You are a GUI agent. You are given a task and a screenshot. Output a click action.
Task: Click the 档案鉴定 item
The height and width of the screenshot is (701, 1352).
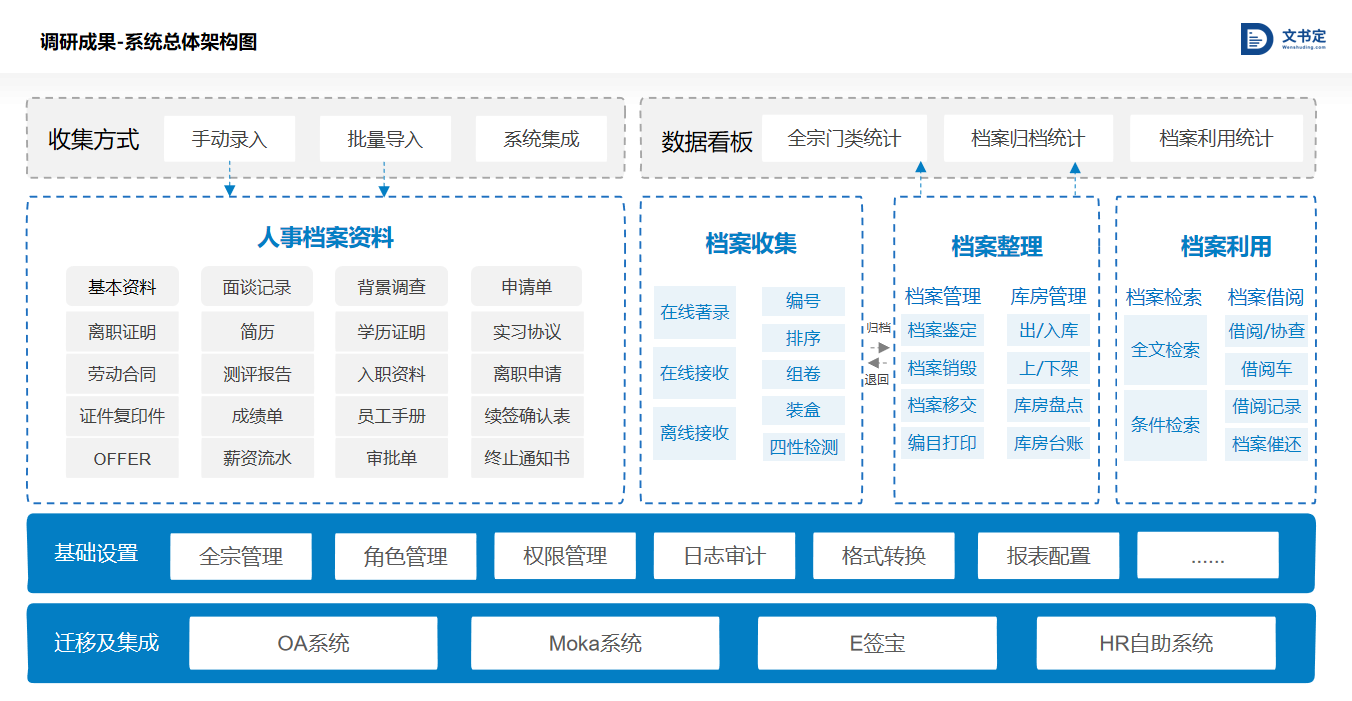point(942,330)
